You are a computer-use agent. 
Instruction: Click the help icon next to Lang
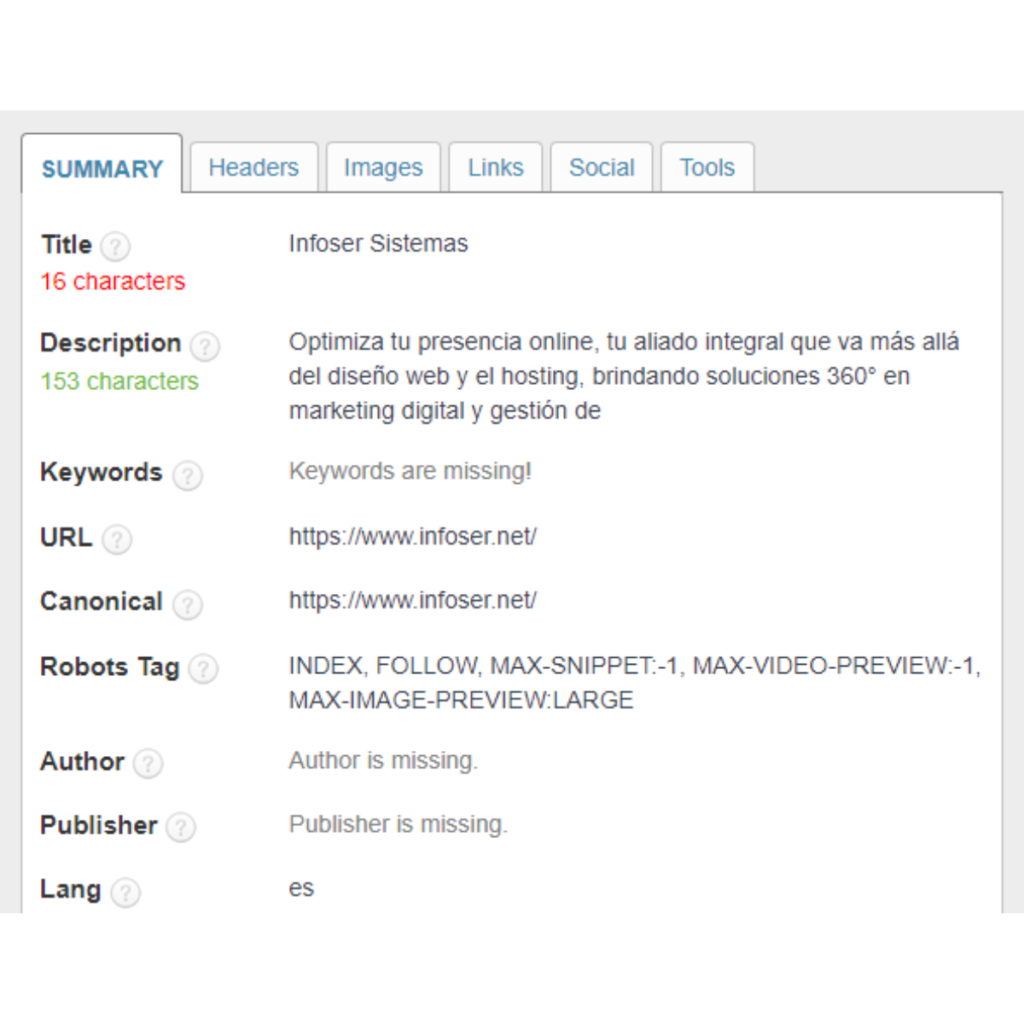coord(125,892)
